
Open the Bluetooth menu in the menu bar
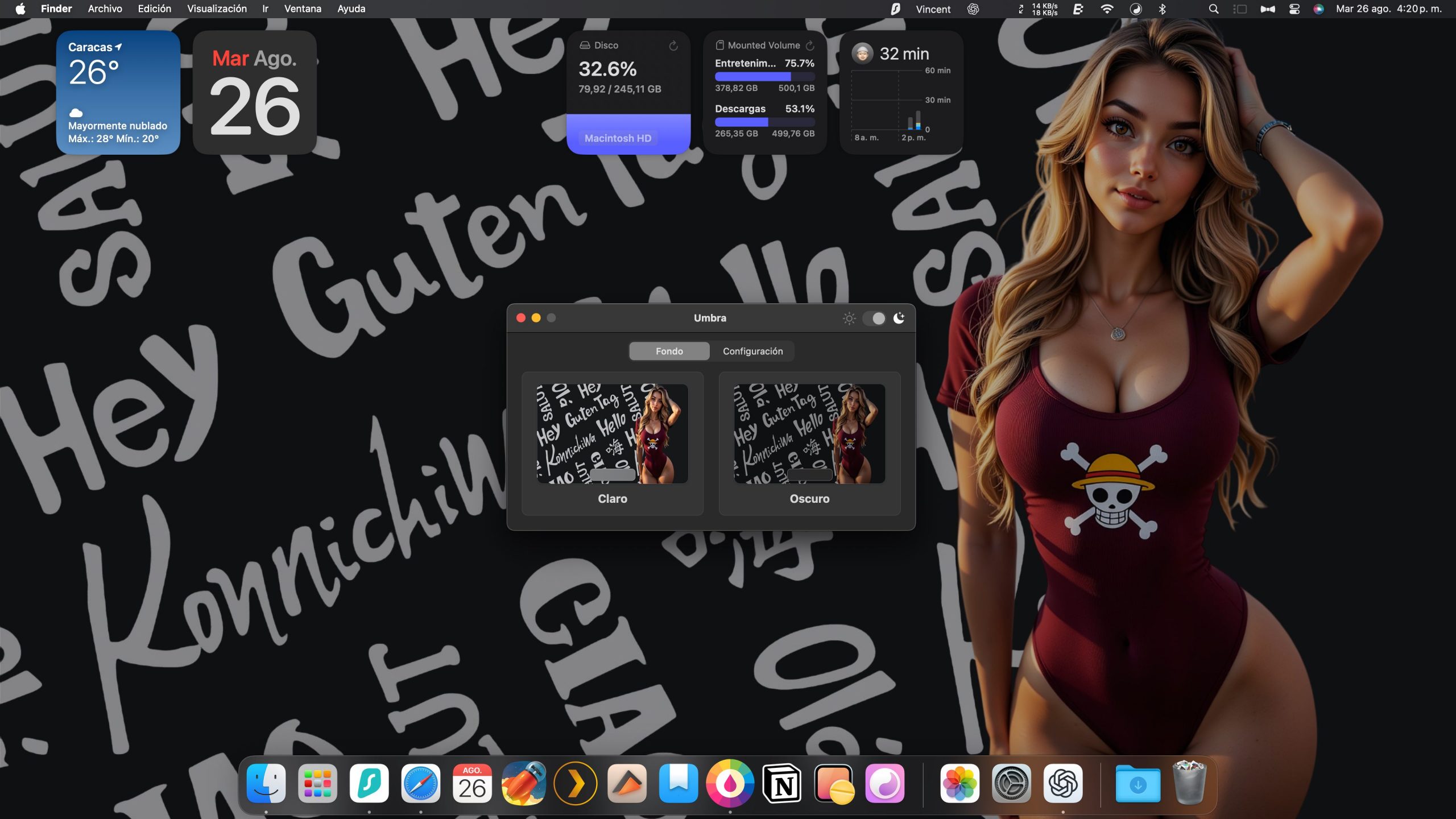click(x=1162, y=9)
